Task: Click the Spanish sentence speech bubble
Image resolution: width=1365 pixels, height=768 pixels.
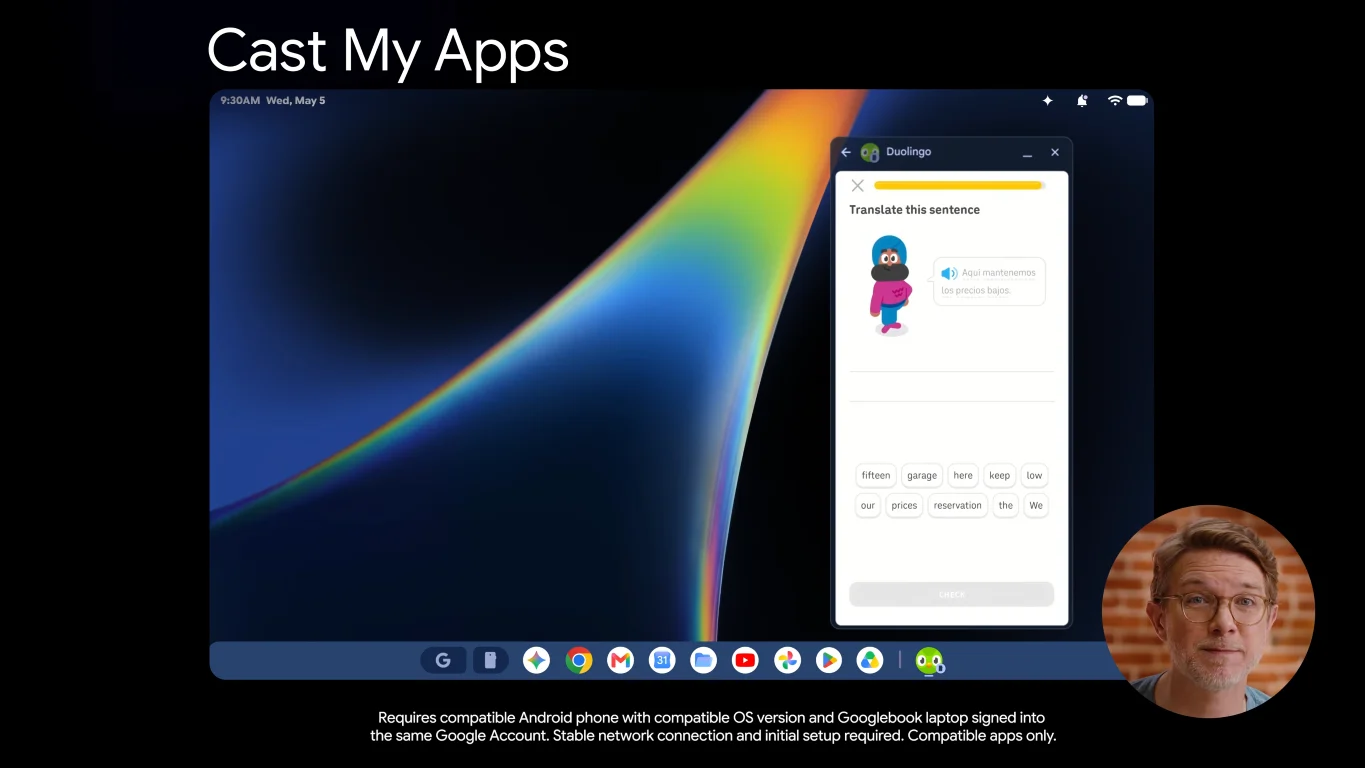Action: click(x=989, y=281)
